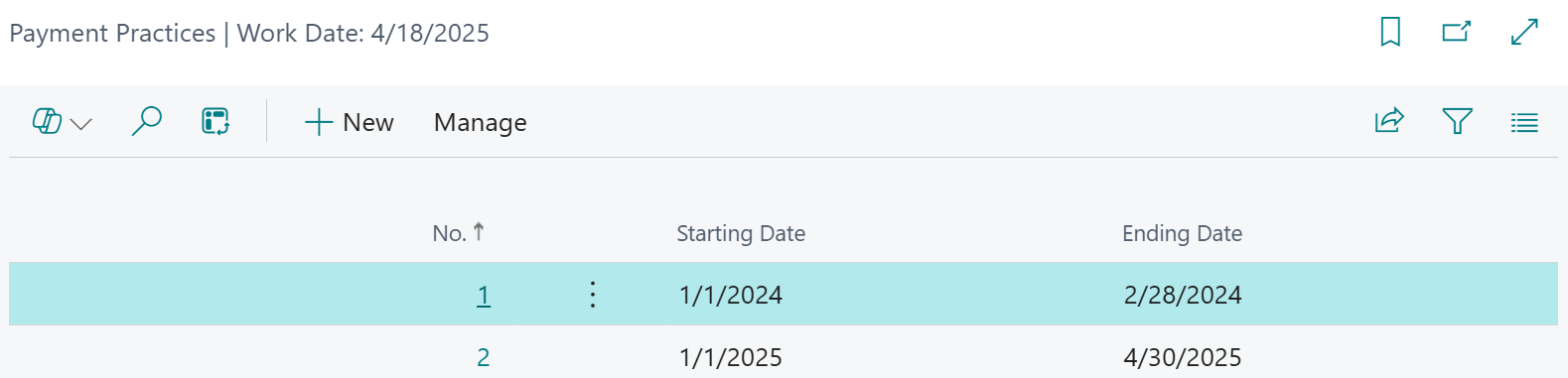
Task: Toggle the filter pane icon
Action: pos(1457,121)
